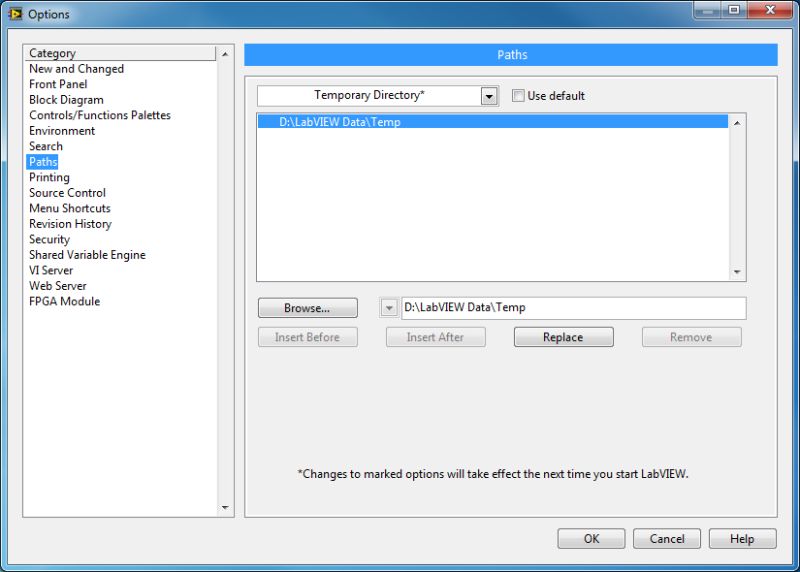
Task: Maximize the Options window
Action: tap(734, 10)
